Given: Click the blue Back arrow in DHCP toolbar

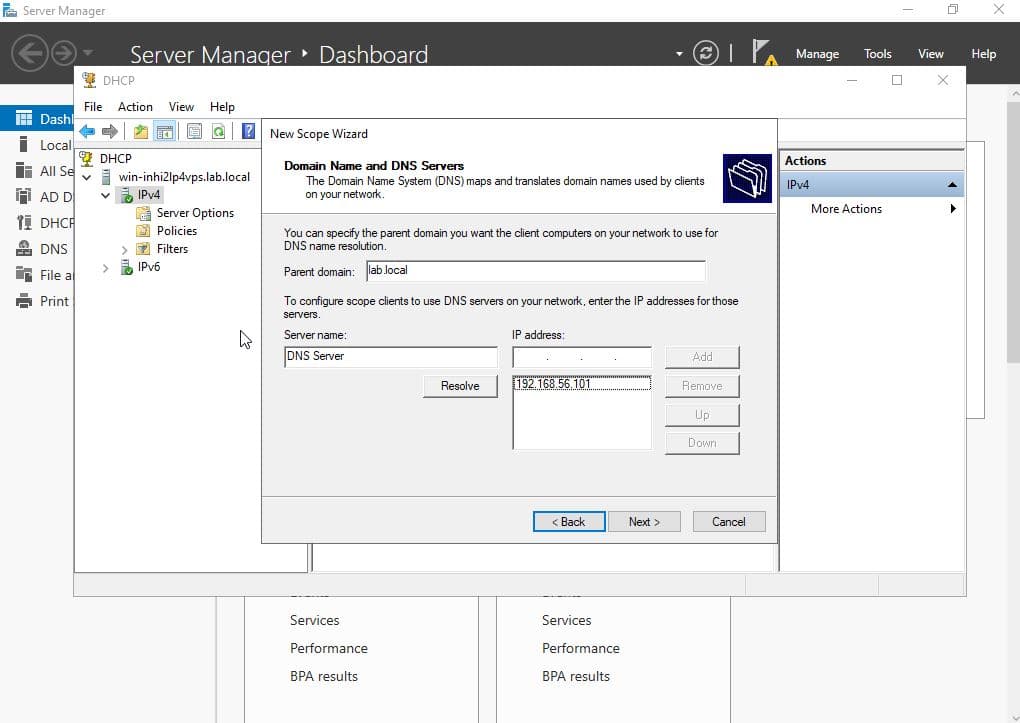Looking at the screenshot, I should pos(87,132).
